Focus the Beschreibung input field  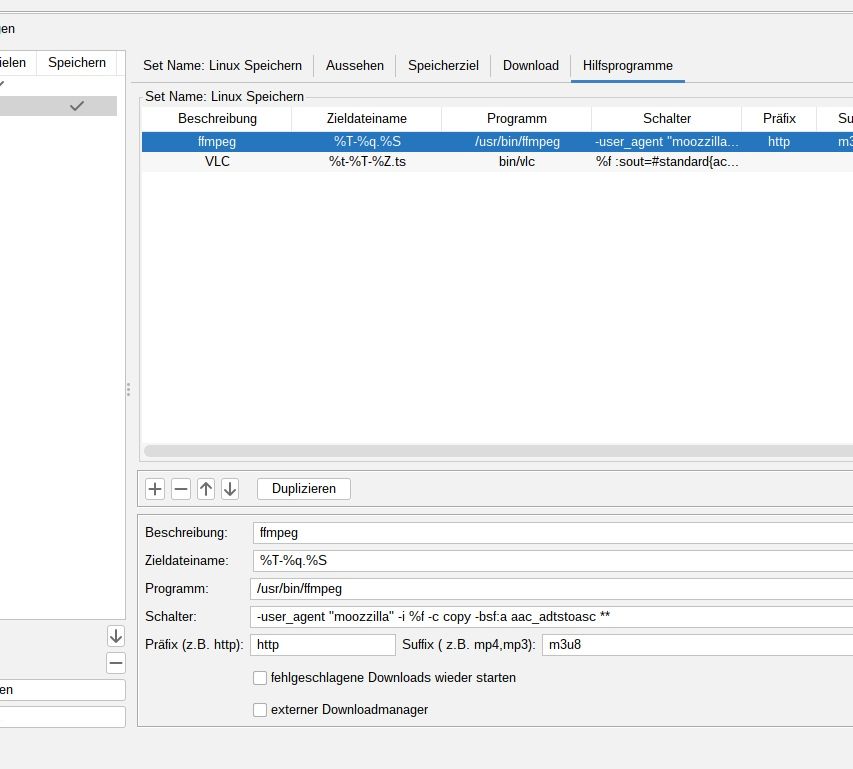(x=553, y=533)
